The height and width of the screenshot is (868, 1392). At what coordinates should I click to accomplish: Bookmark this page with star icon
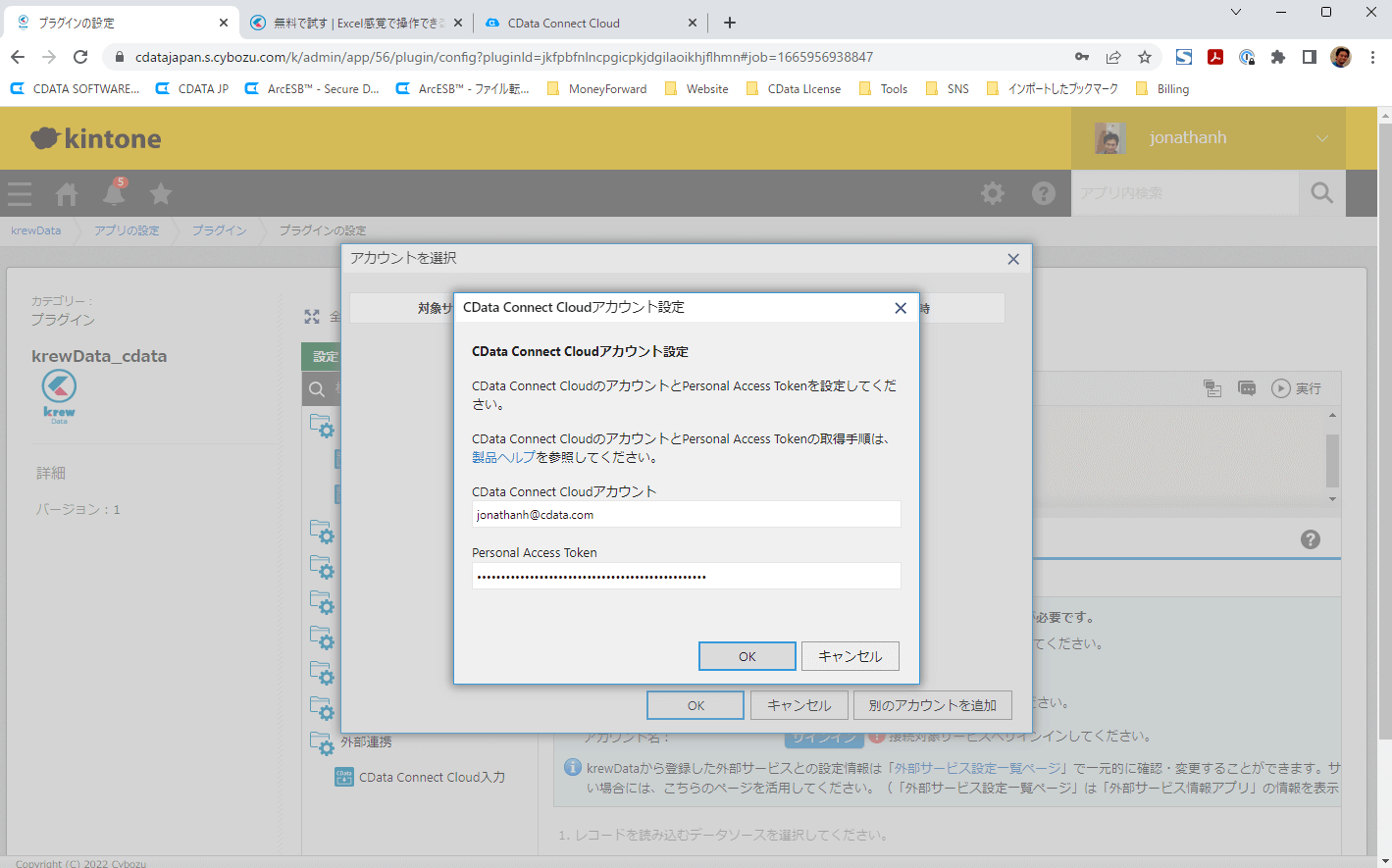pyautogui.click(x=1145, y=57)
